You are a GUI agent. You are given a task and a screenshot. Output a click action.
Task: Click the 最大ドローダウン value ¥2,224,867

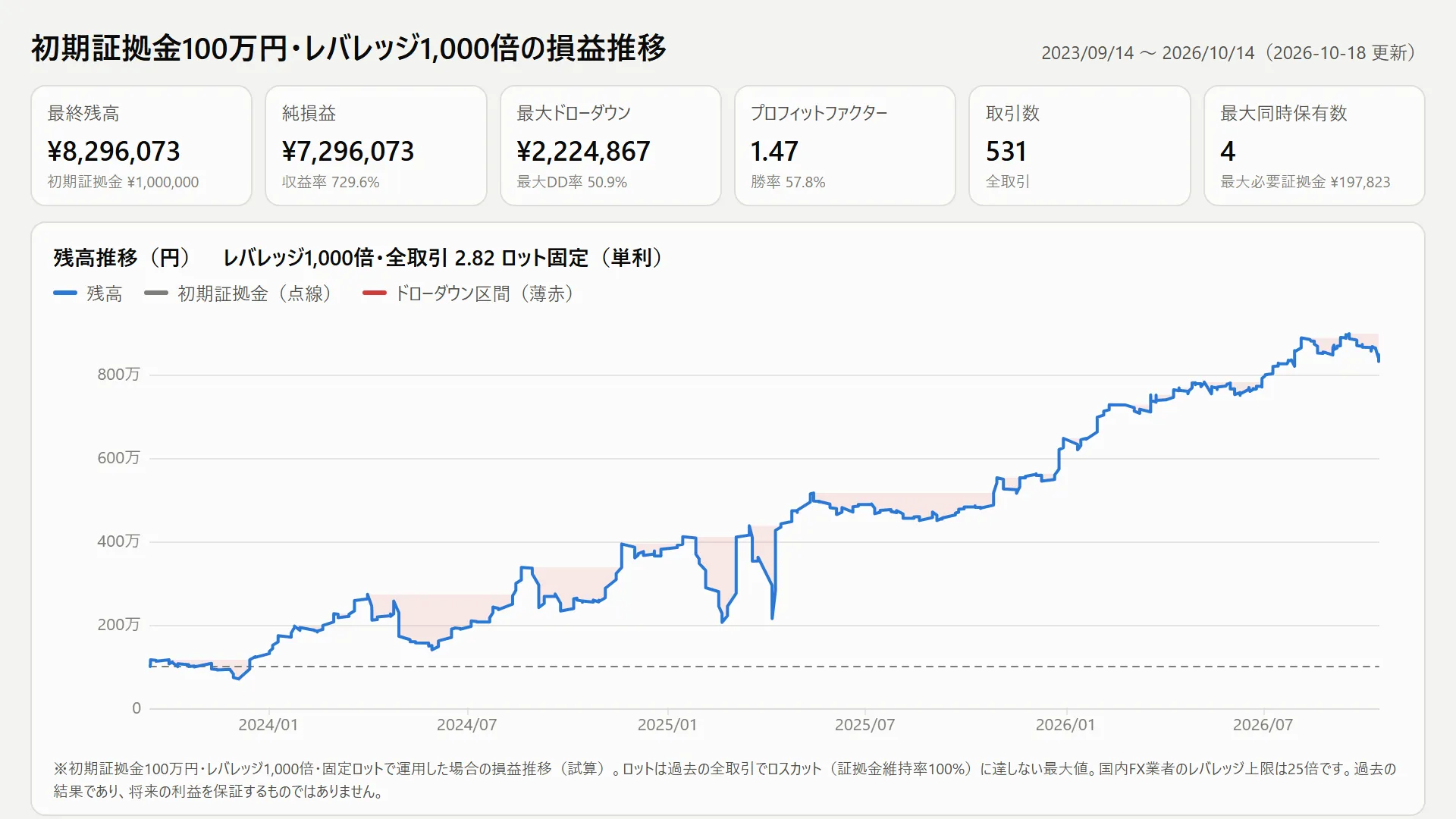point(583,152)
